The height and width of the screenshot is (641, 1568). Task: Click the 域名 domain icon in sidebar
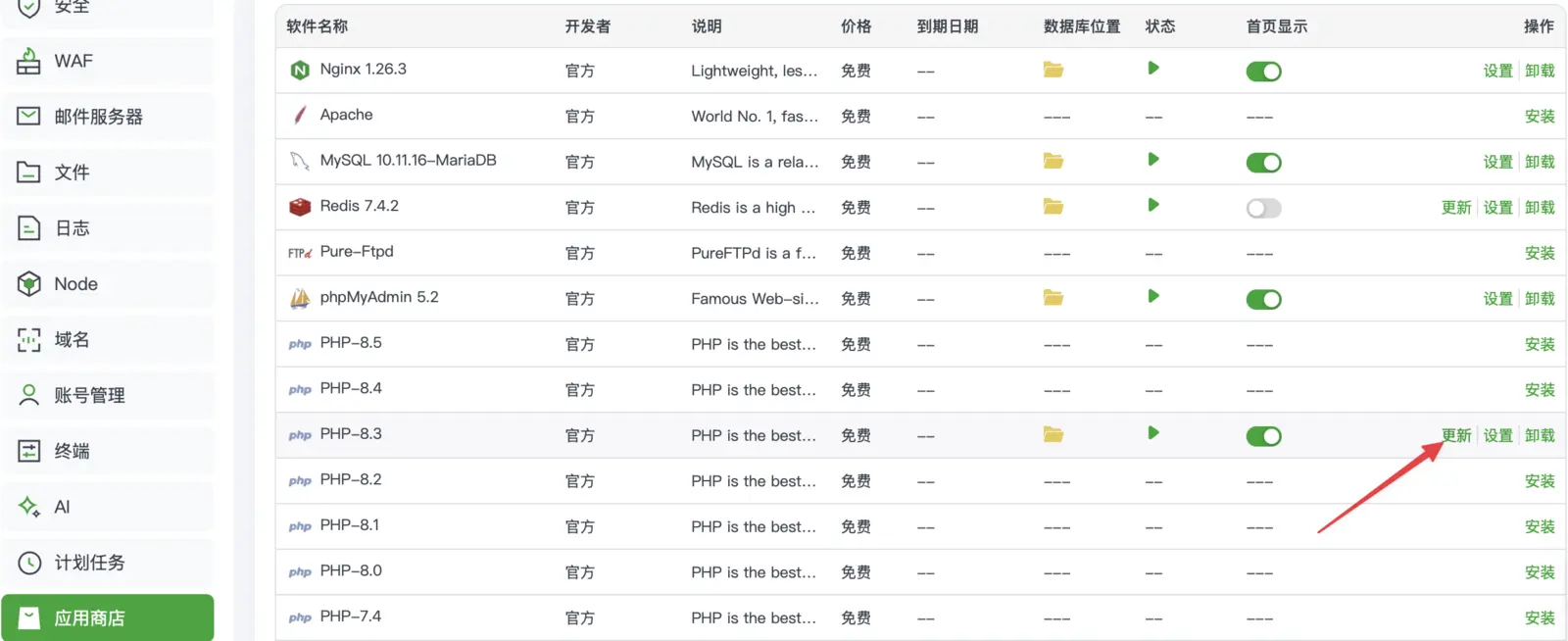point(29,340)
